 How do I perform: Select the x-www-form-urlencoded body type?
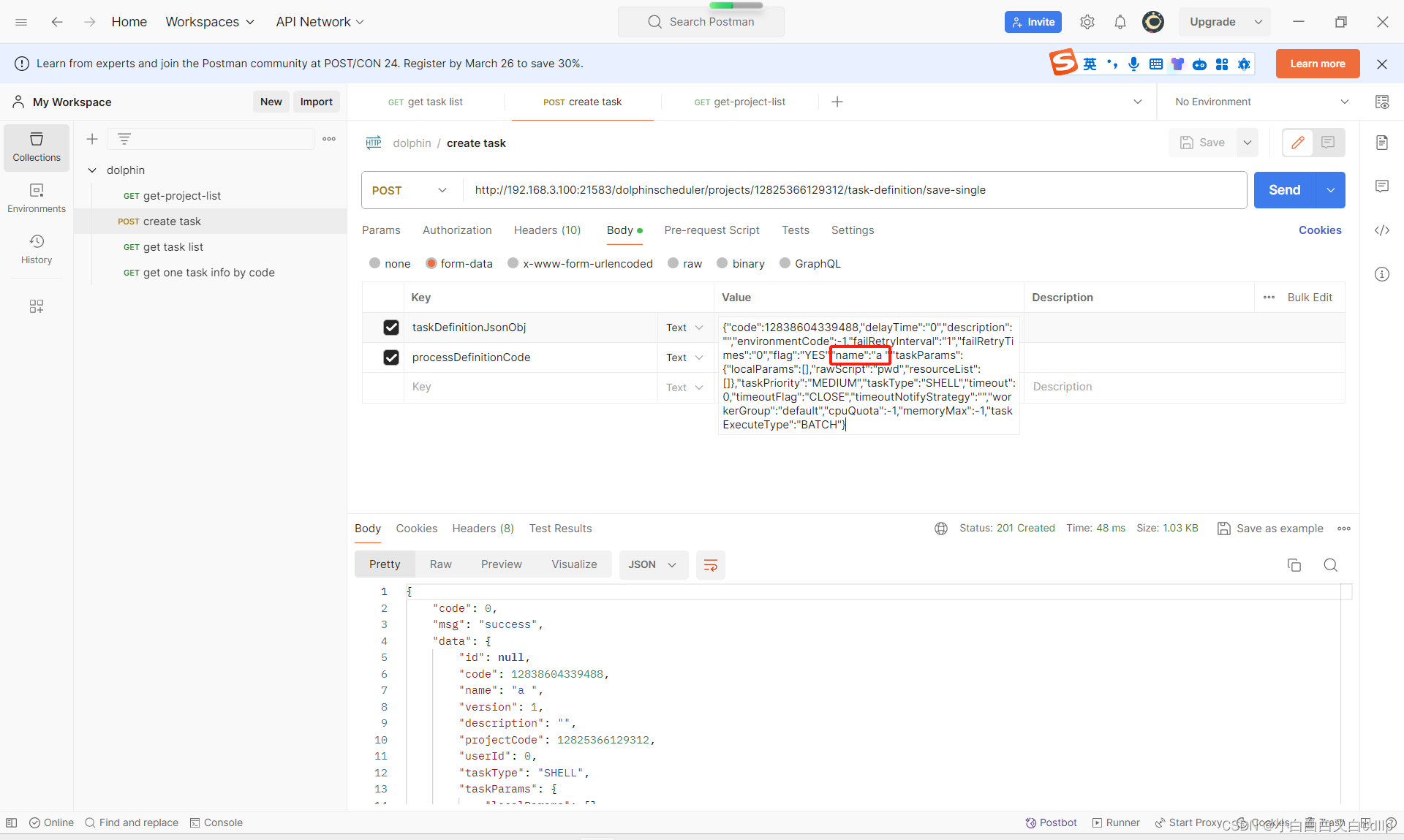pyautogui.click(x=513, y=263)
